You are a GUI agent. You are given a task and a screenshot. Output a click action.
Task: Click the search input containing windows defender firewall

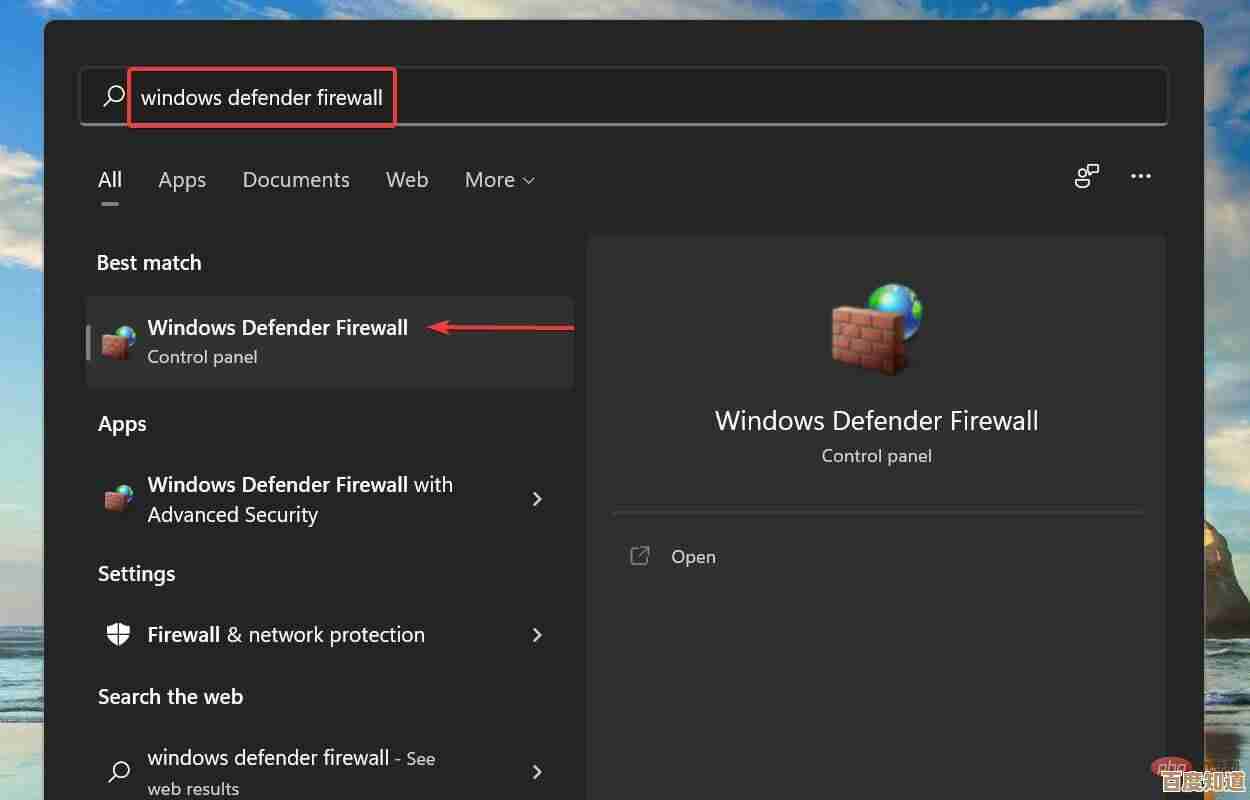click(x=262, y=97)
